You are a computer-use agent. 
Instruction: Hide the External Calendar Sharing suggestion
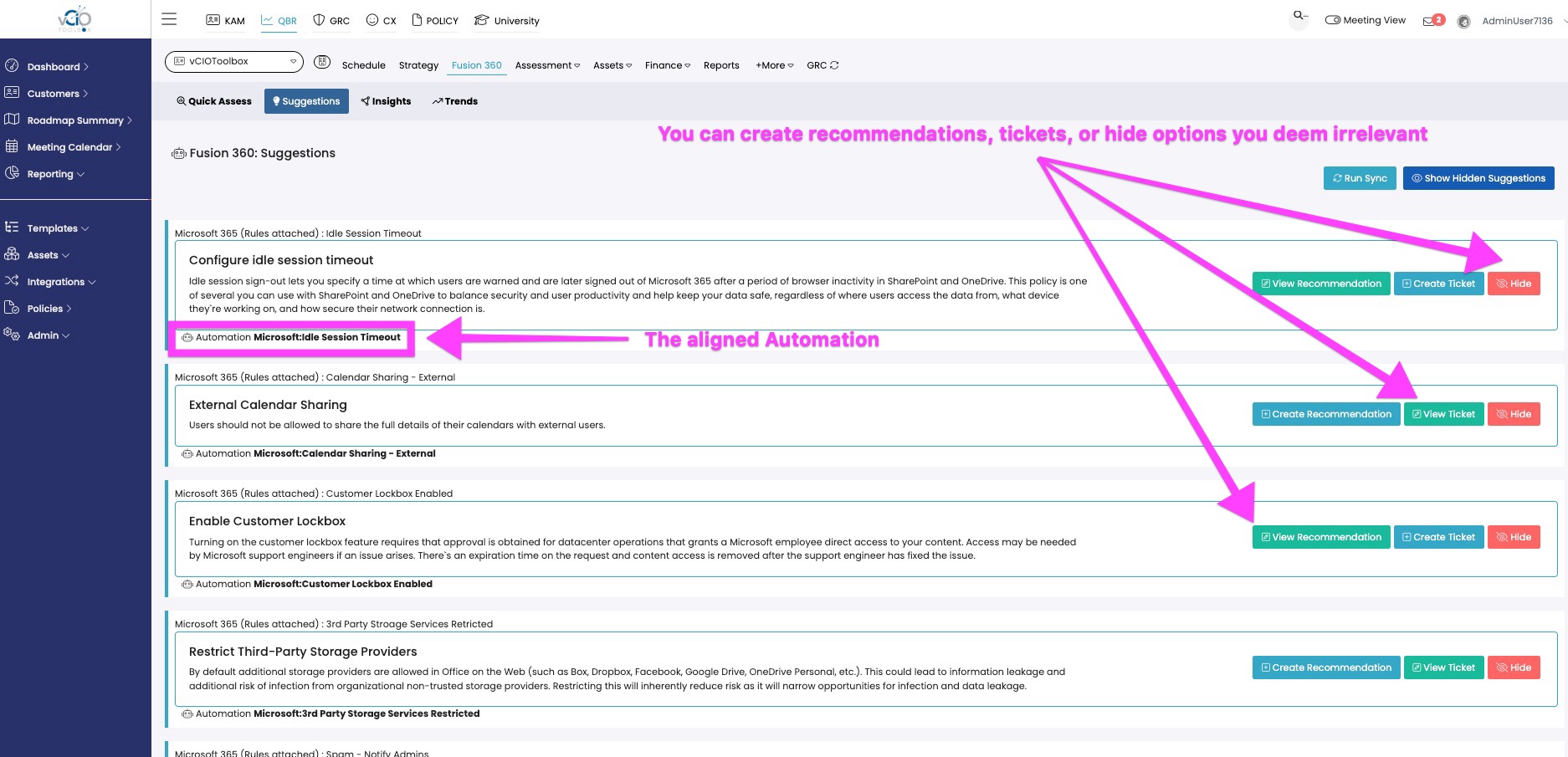pyautogui.click(x=1514, y=414)
